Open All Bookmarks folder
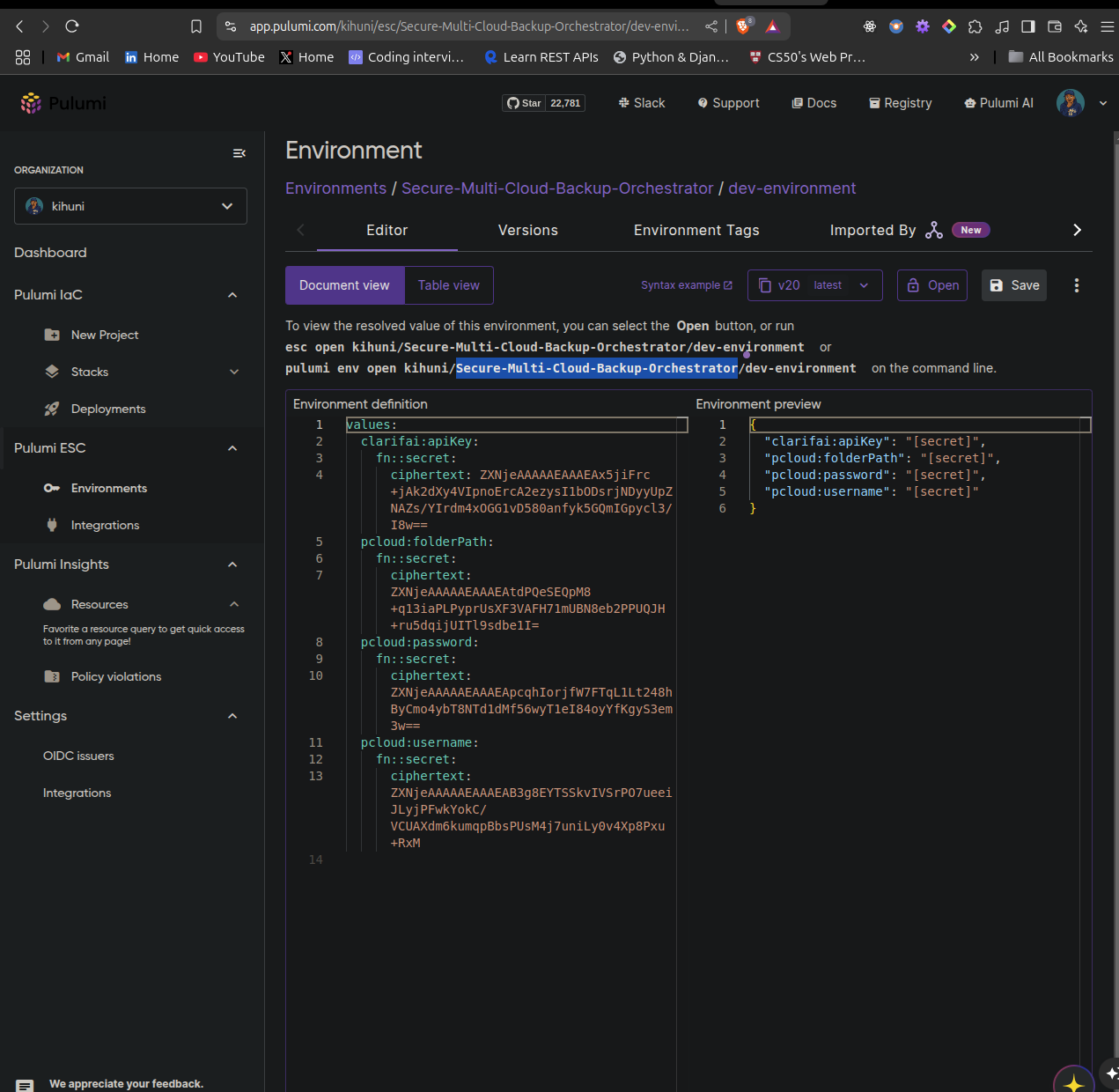Viewport: 1119px width, 1092px height. (x=1061, y=57)
